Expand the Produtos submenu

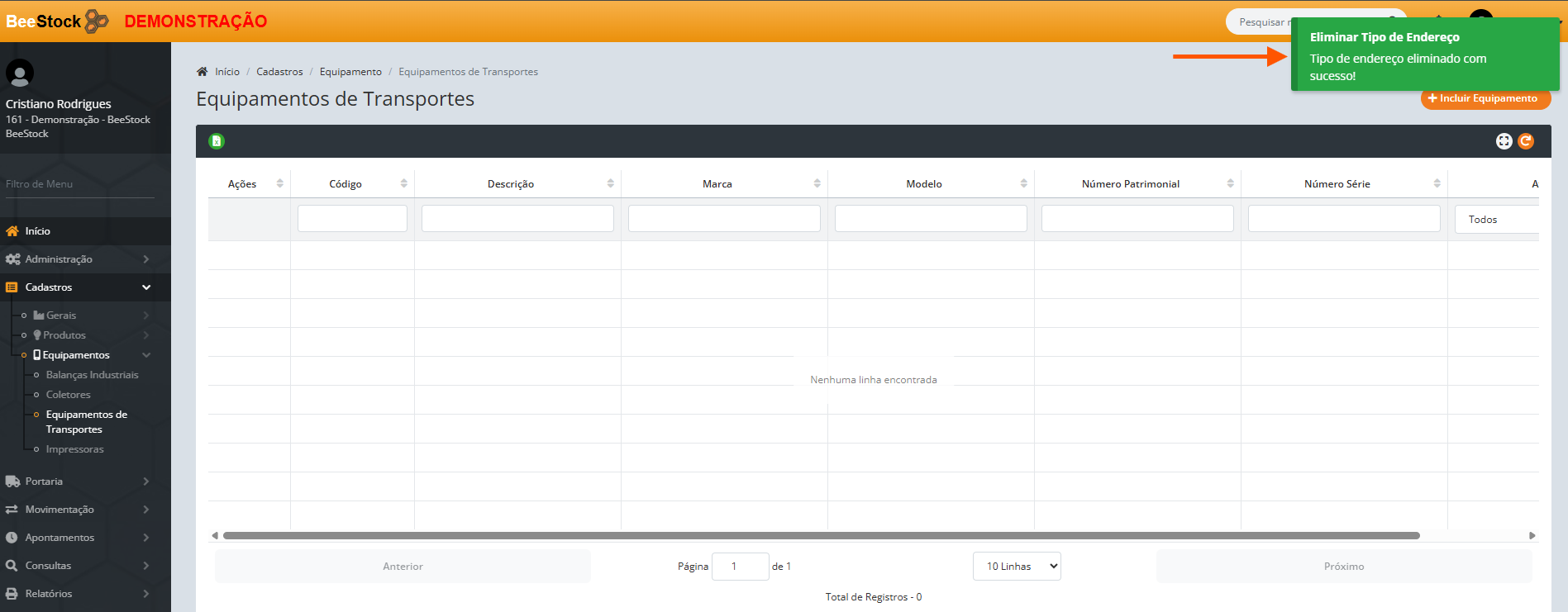64,335
